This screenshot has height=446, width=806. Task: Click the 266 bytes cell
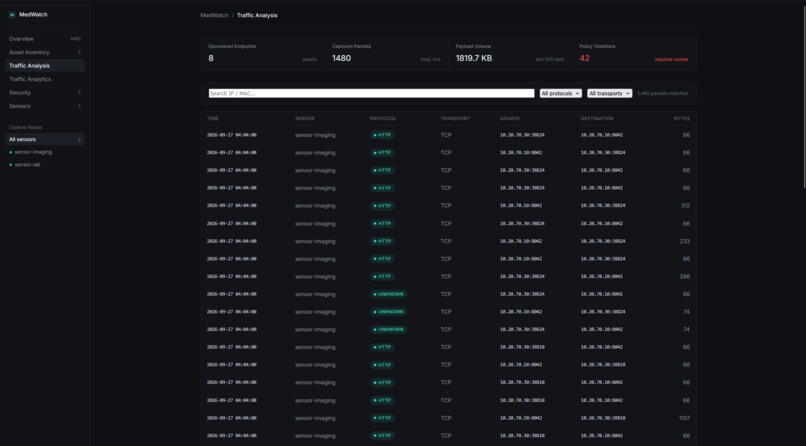(x=685, y=276)
